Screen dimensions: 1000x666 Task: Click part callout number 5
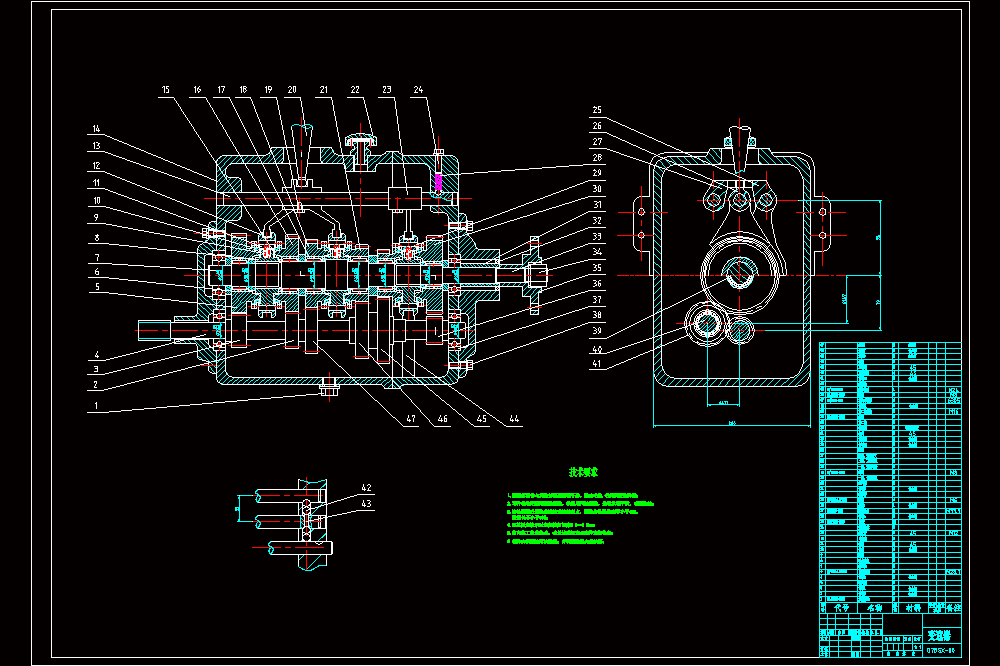point(97,287)
